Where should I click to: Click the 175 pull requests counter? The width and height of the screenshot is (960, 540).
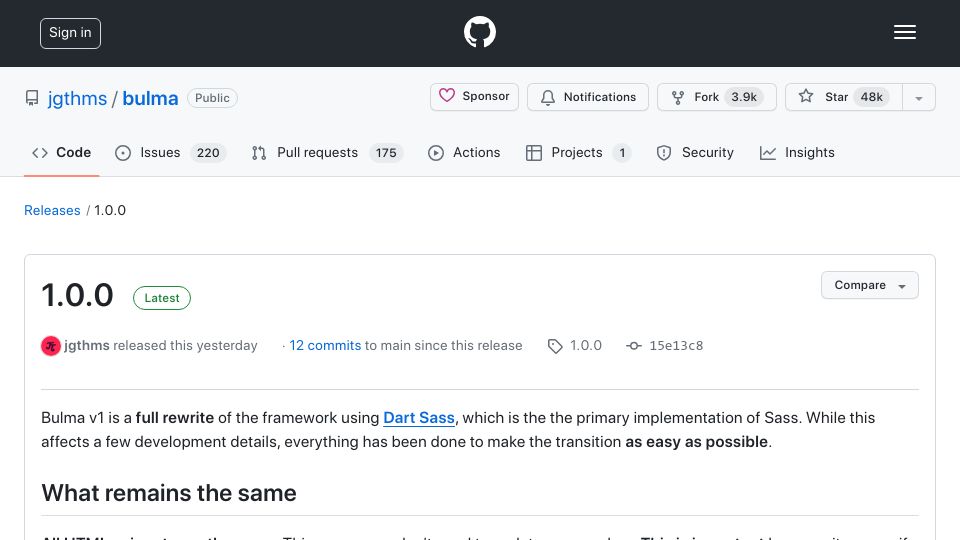click(x=386, y=152)
